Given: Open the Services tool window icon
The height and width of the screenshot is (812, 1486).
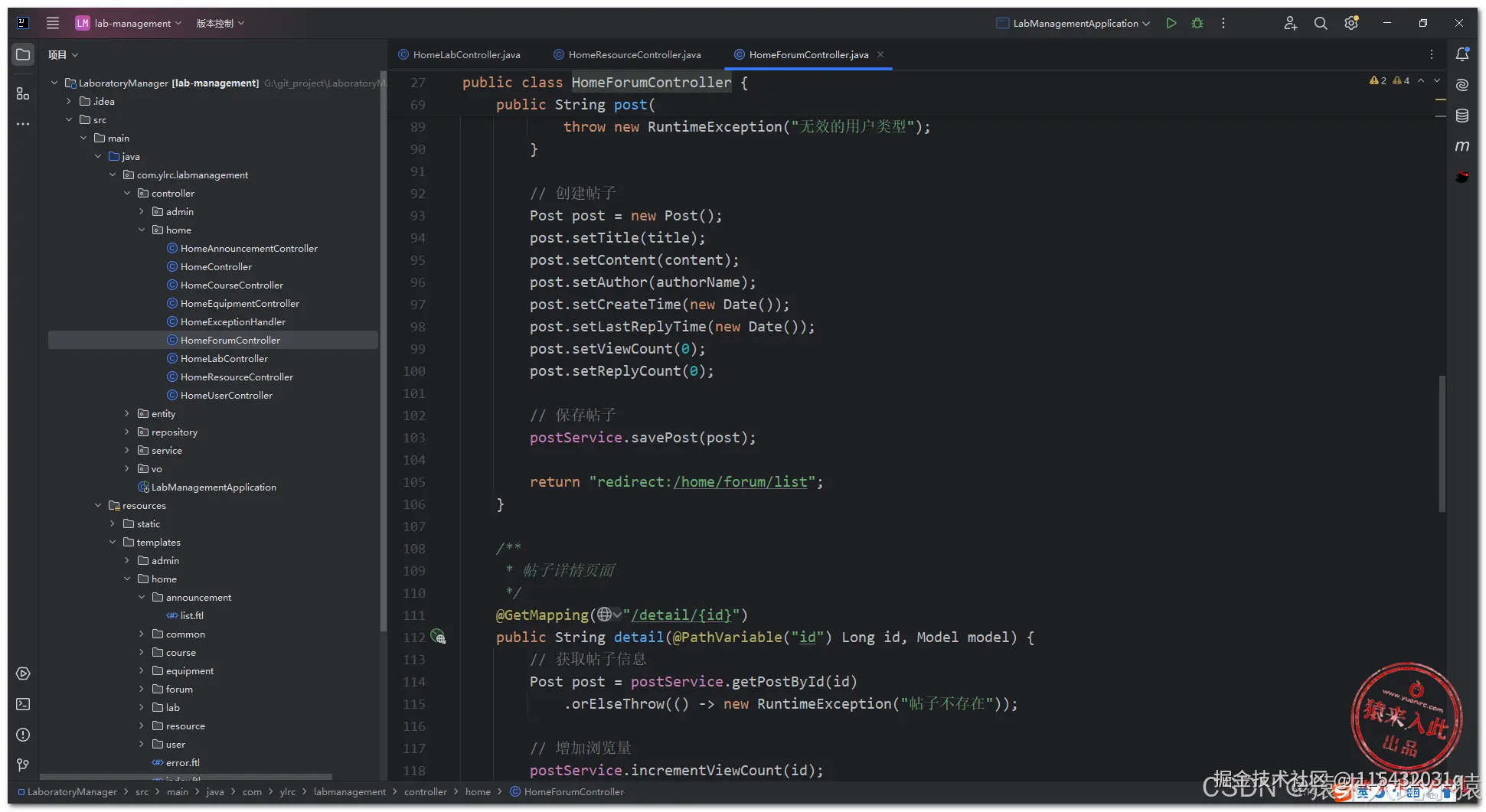Looking at the screenshot, I should point(23,673).
